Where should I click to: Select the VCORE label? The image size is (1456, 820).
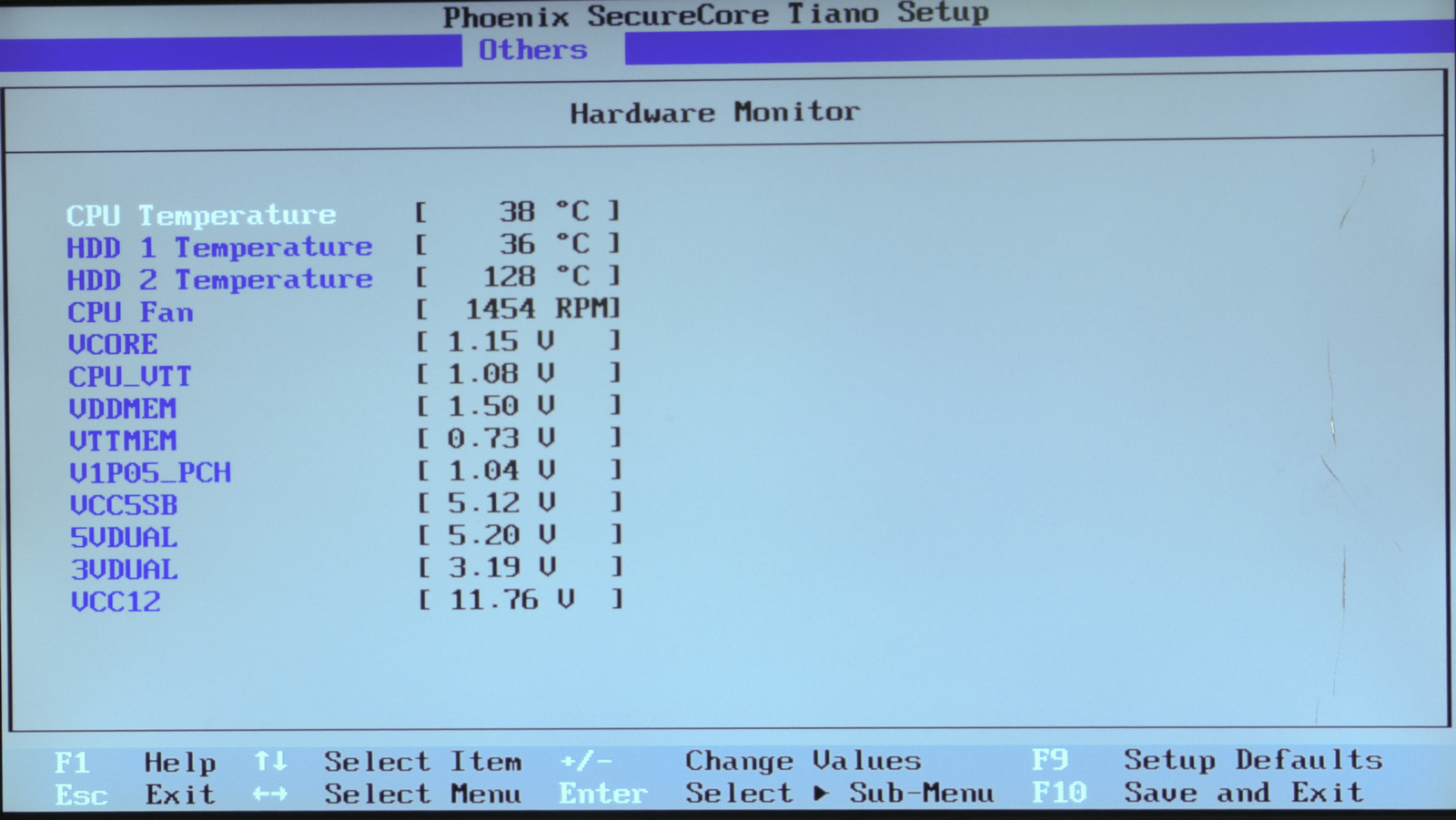click(113, 344)
